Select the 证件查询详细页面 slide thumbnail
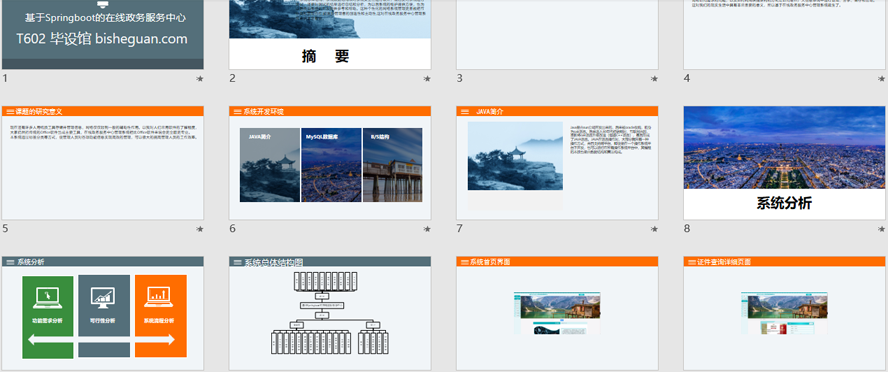This screenshot has height=372, width=888. pyautogui.click(x=785, y=314)
